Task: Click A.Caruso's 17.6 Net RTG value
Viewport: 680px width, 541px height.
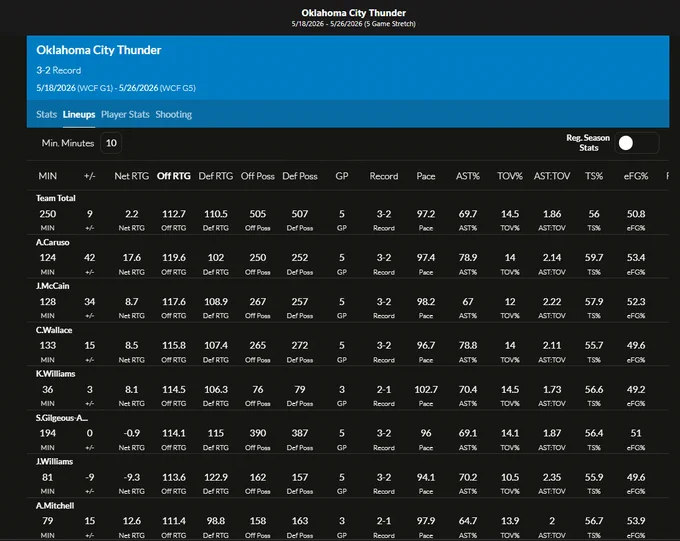Action: click(x=131, y=258)
